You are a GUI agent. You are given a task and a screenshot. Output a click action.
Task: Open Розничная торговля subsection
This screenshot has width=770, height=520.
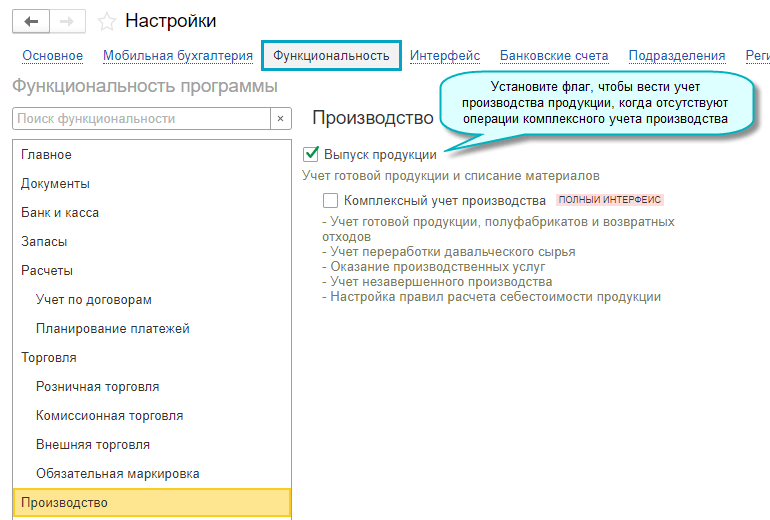152,386
